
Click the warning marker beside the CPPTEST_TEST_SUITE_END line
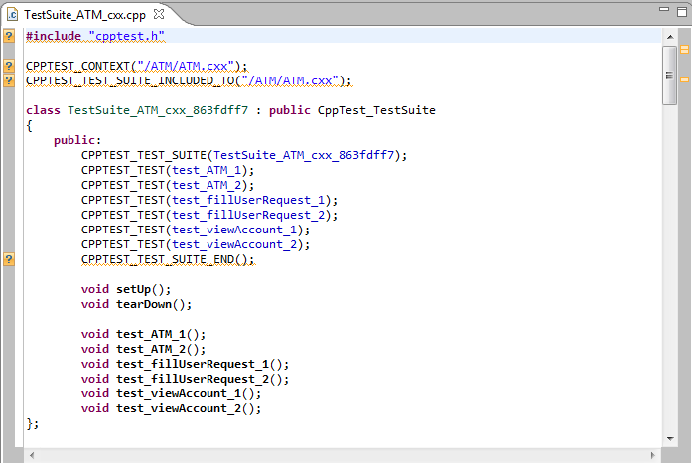click(x=9, y=259)
